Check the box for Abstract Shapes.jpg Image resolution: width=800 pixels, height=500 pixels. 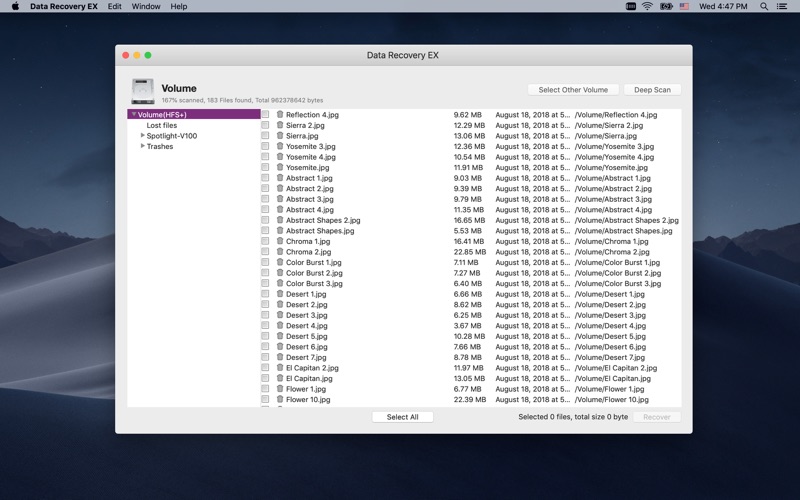point(265,231)
